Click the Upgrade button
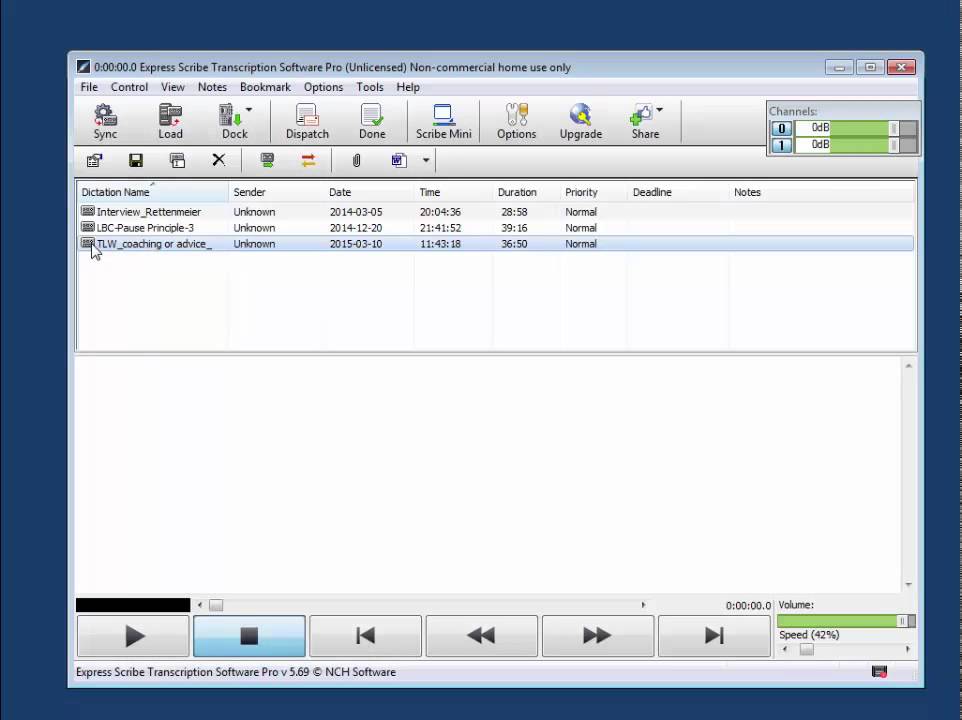This screenshot has height=720, width=962. (580, 121)
